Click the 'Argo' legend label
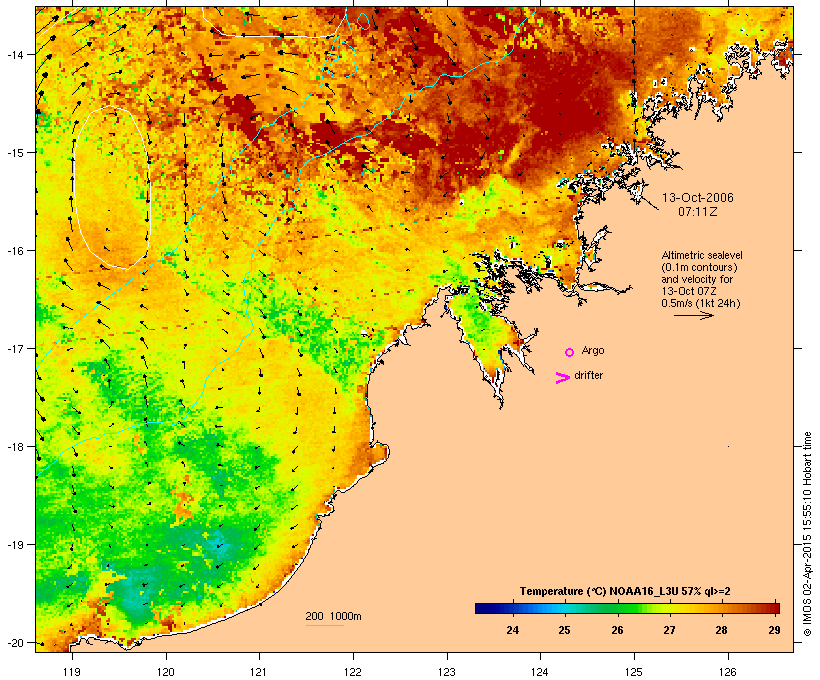The image size is (820, 680). 593,350
